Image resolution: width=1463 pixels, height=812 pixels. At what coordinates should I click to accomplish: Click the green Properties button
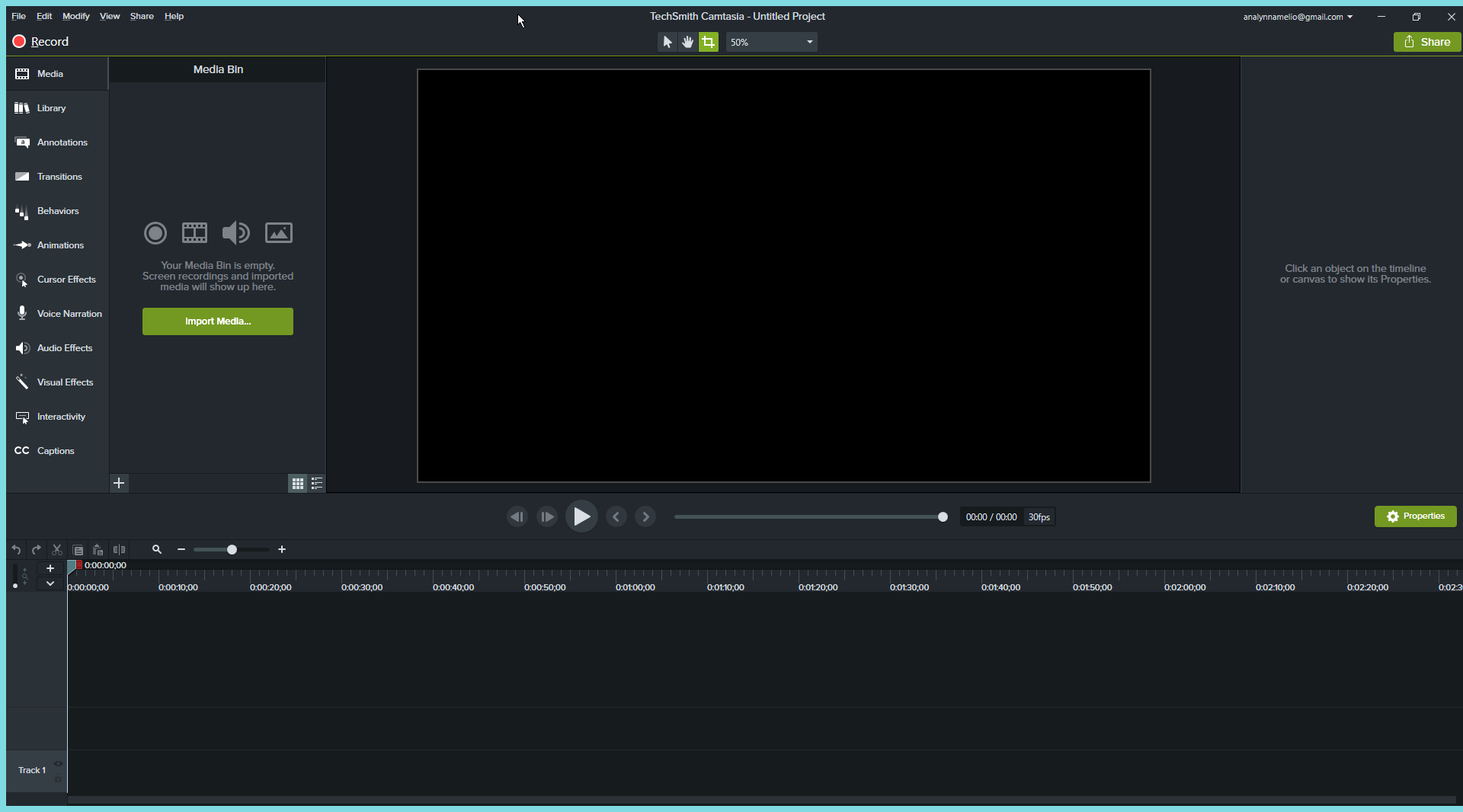coord(1416,516)
